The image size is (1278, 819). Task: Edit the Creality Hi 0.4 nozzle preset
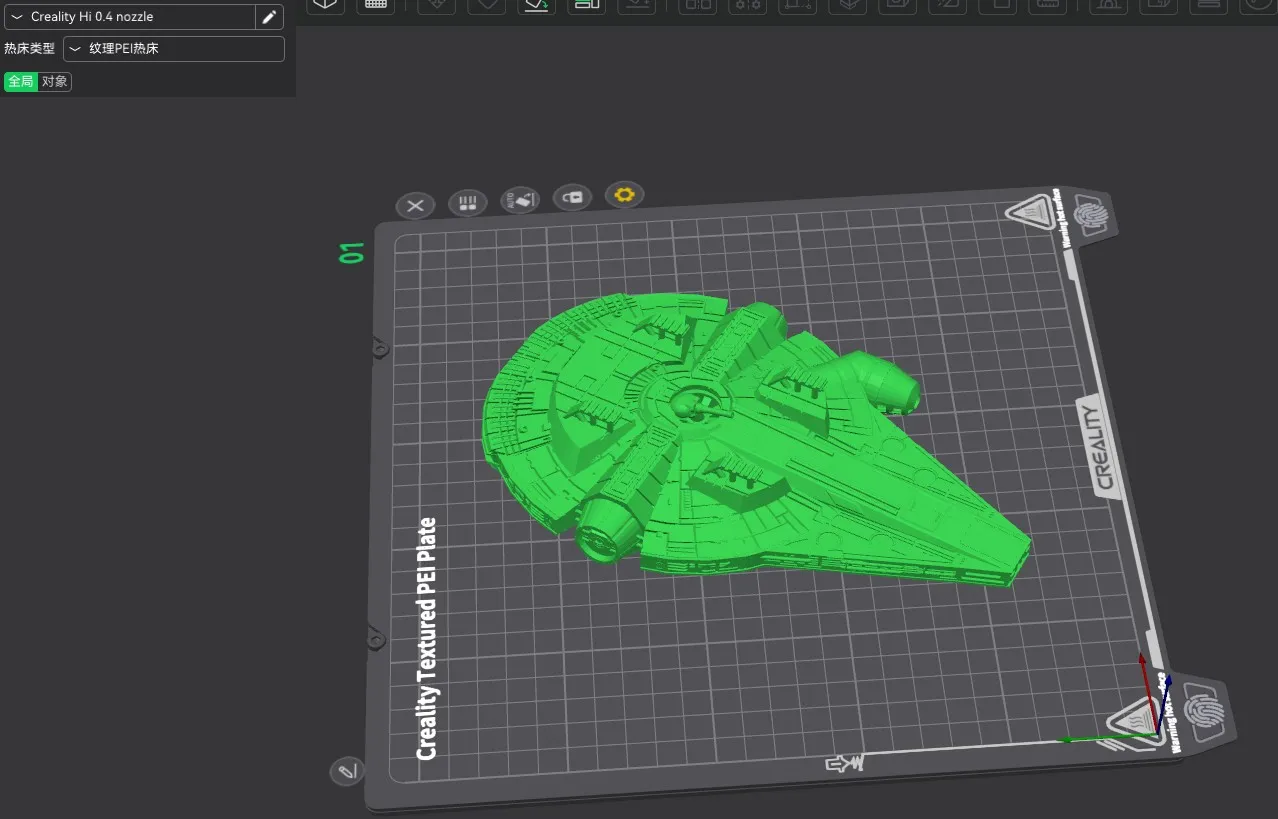pos(269,17)
